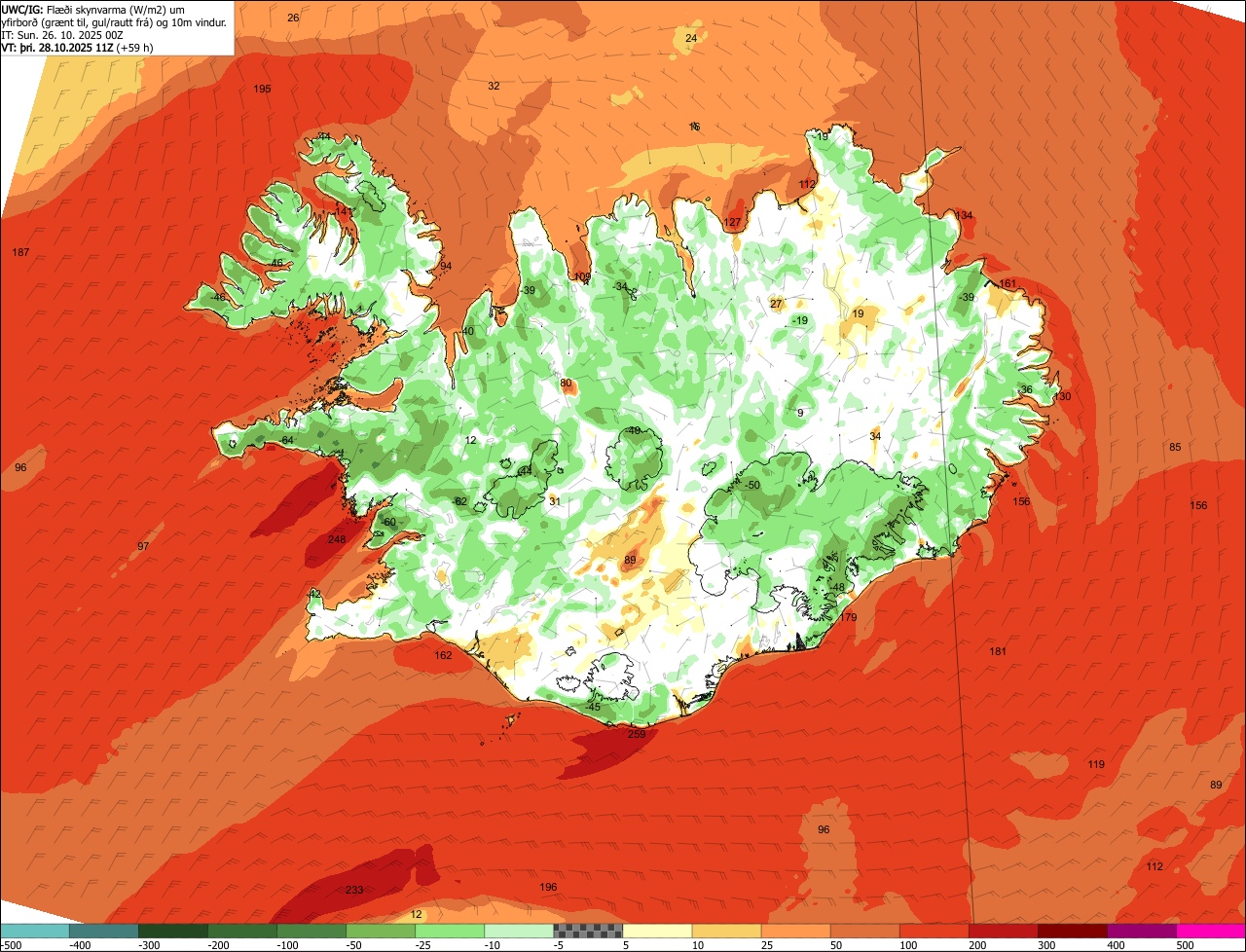
Task: Click the value 26 at the top left
Action: (293, 18)
